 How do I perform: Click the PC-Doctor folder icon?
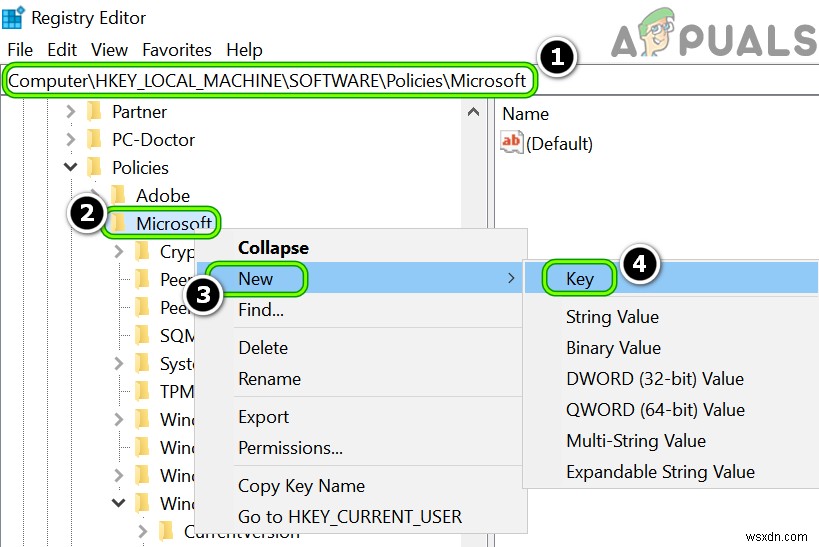tap(95, 139)
